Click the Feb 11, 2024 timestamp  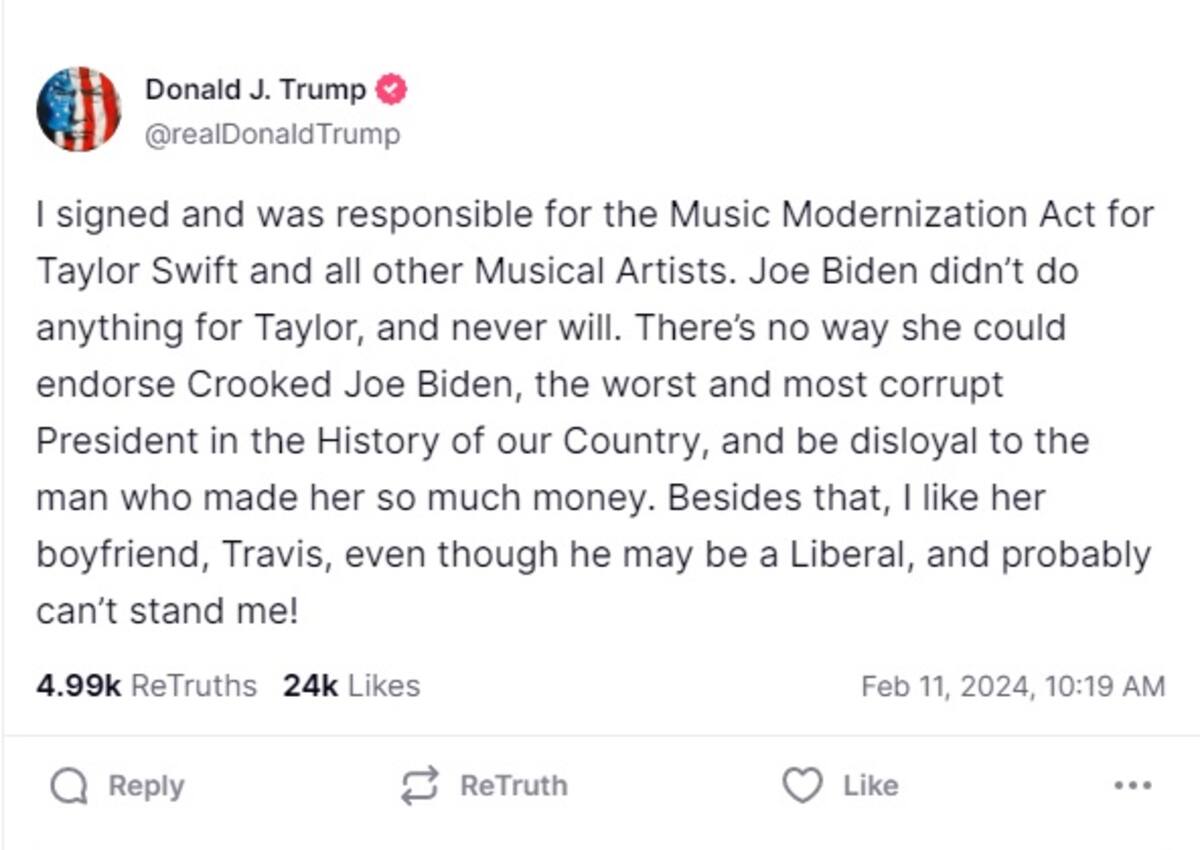[1012, 686]
